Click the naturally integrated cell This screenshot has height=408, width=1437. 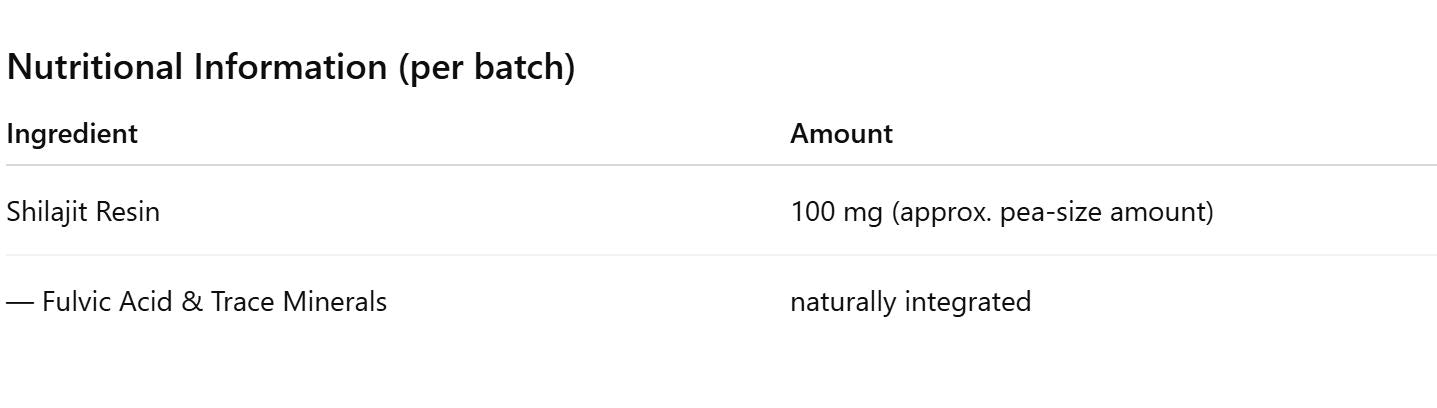pyautogui.click(x=910, y=301)
